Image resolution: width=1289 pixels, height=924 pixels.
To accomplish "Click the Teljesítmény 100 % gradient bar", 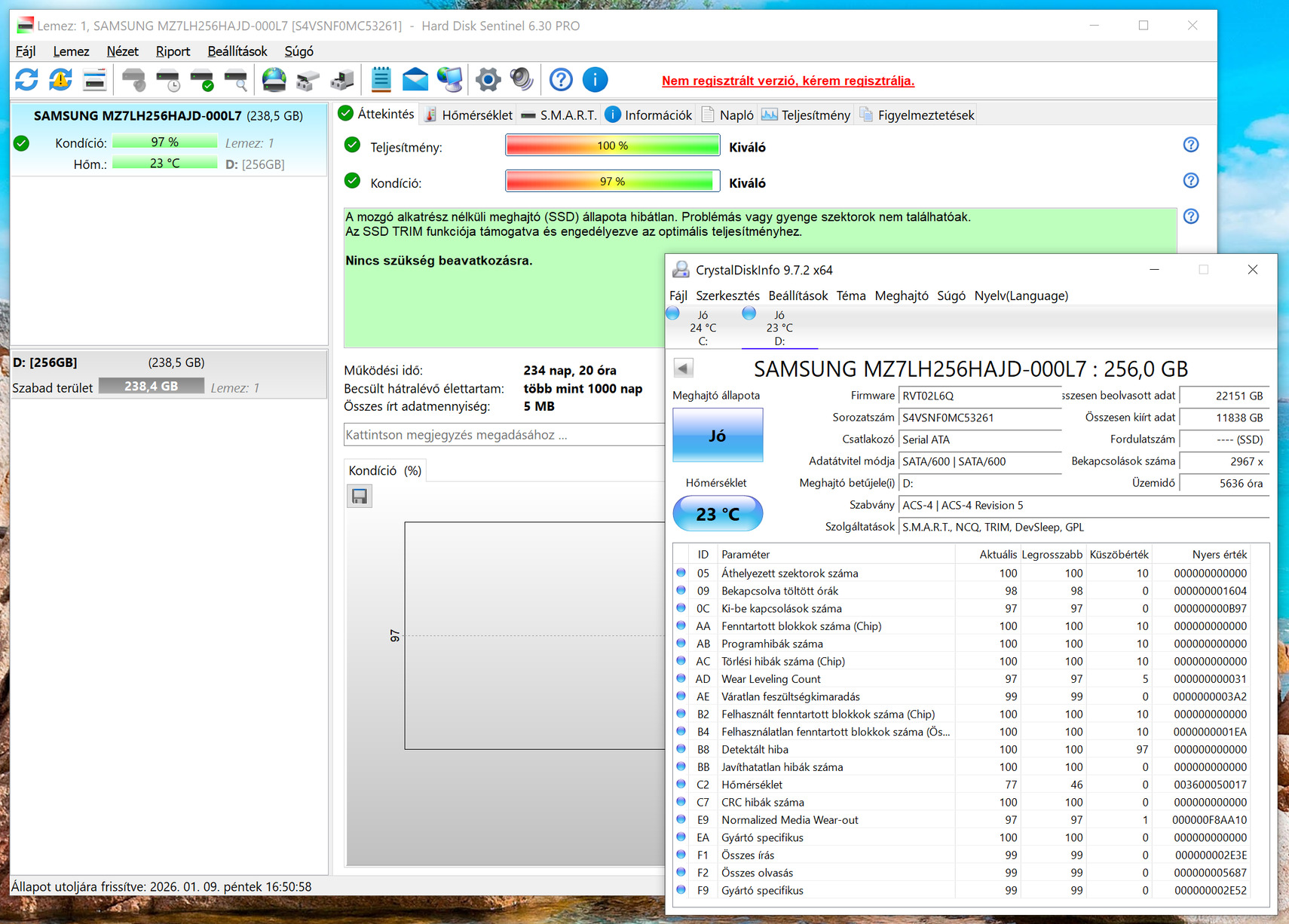I will click(x=612, y=145).
